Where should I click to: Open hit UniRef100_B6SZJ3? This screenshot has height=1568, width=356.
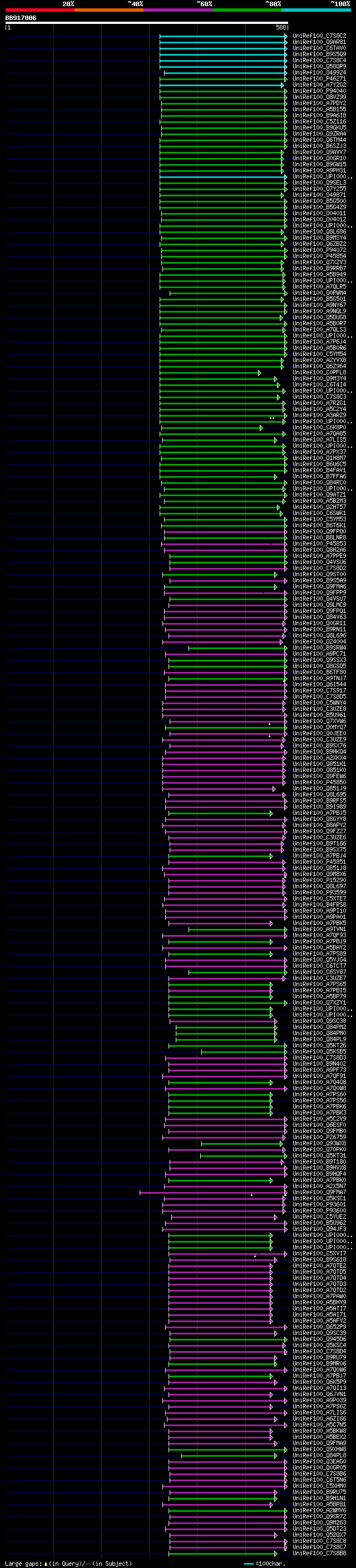point(319,146)
